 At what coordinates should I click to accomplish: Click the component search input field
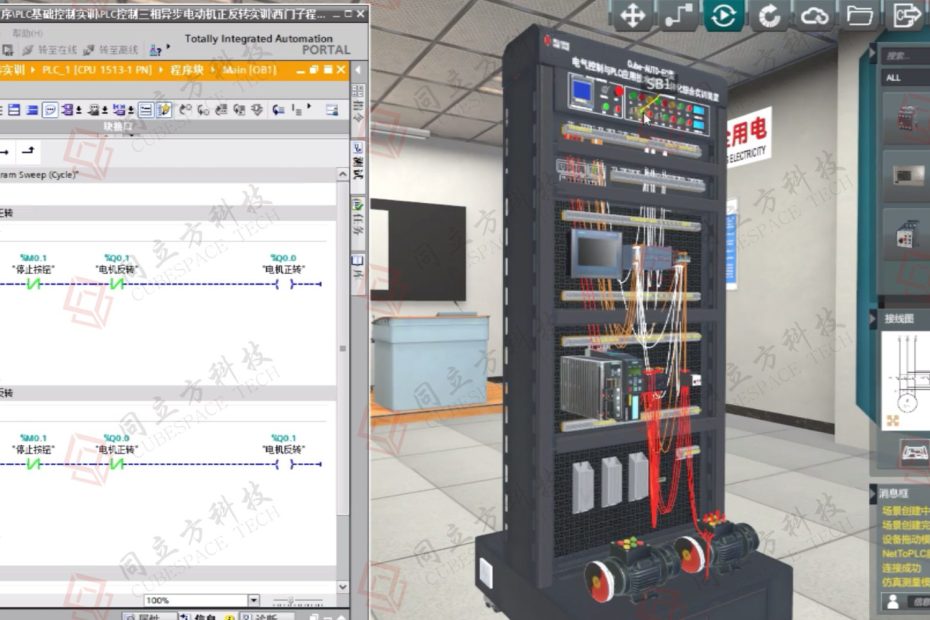click(x=905, y=55)
